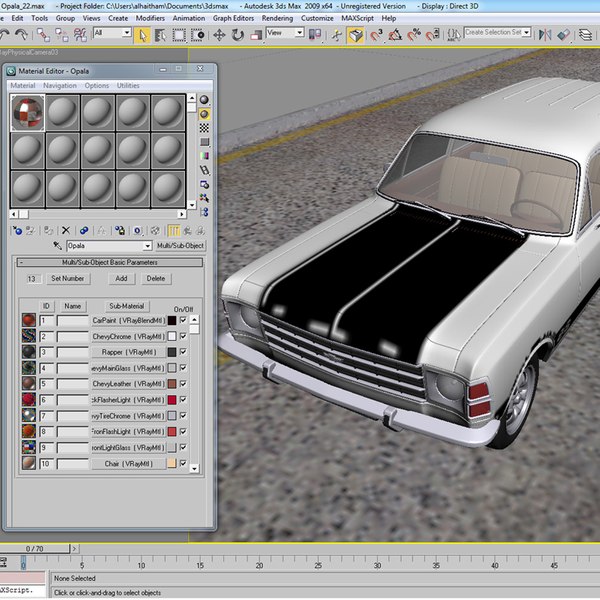The height and width of the screenshot is (600, 600).
Task: Enable the checkered Background icon
Action: (205, 128)
